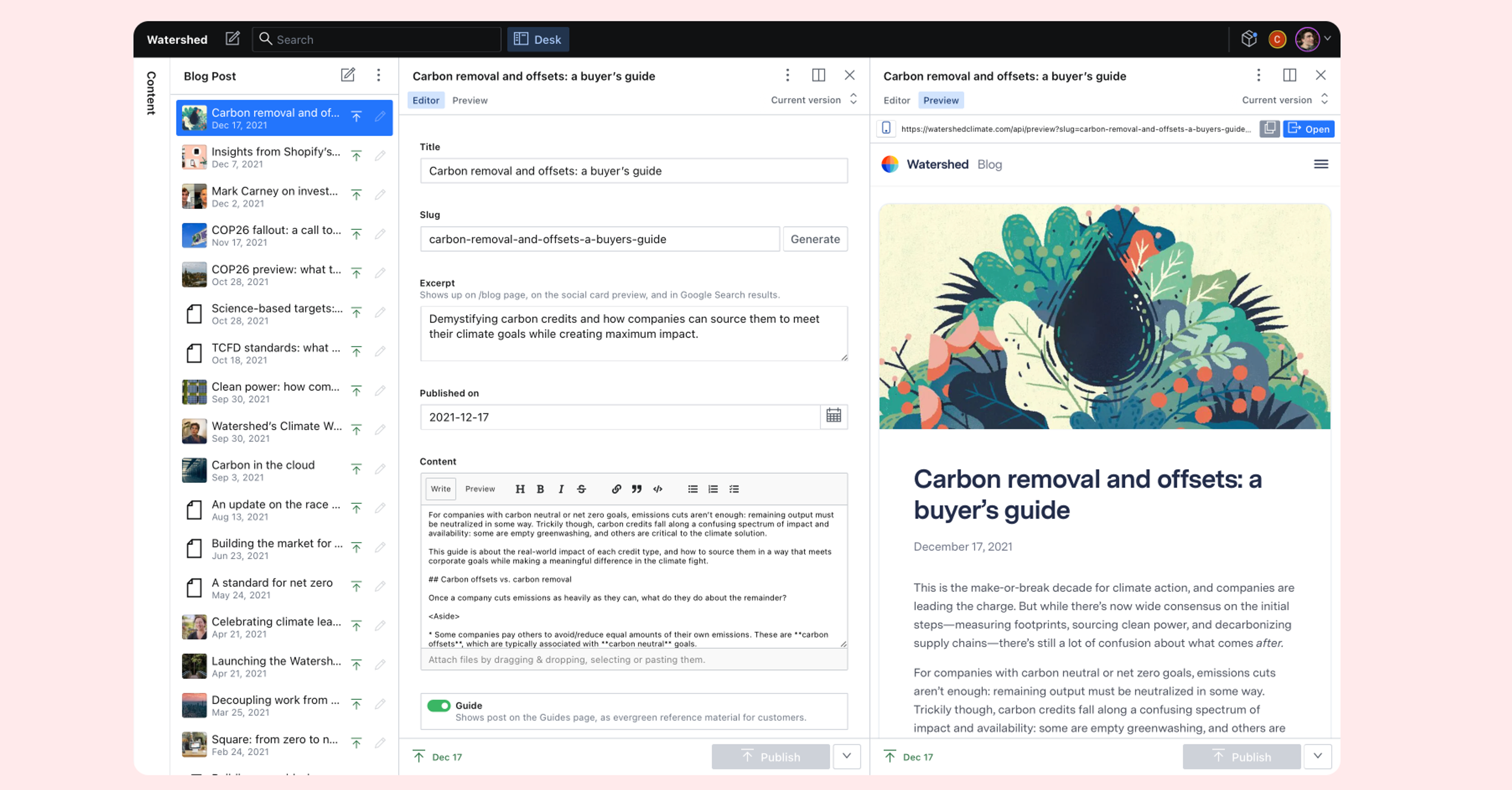Switch to Preview tab in left editor pane
Screen dimensions: 1512x790
pos(469,100)
